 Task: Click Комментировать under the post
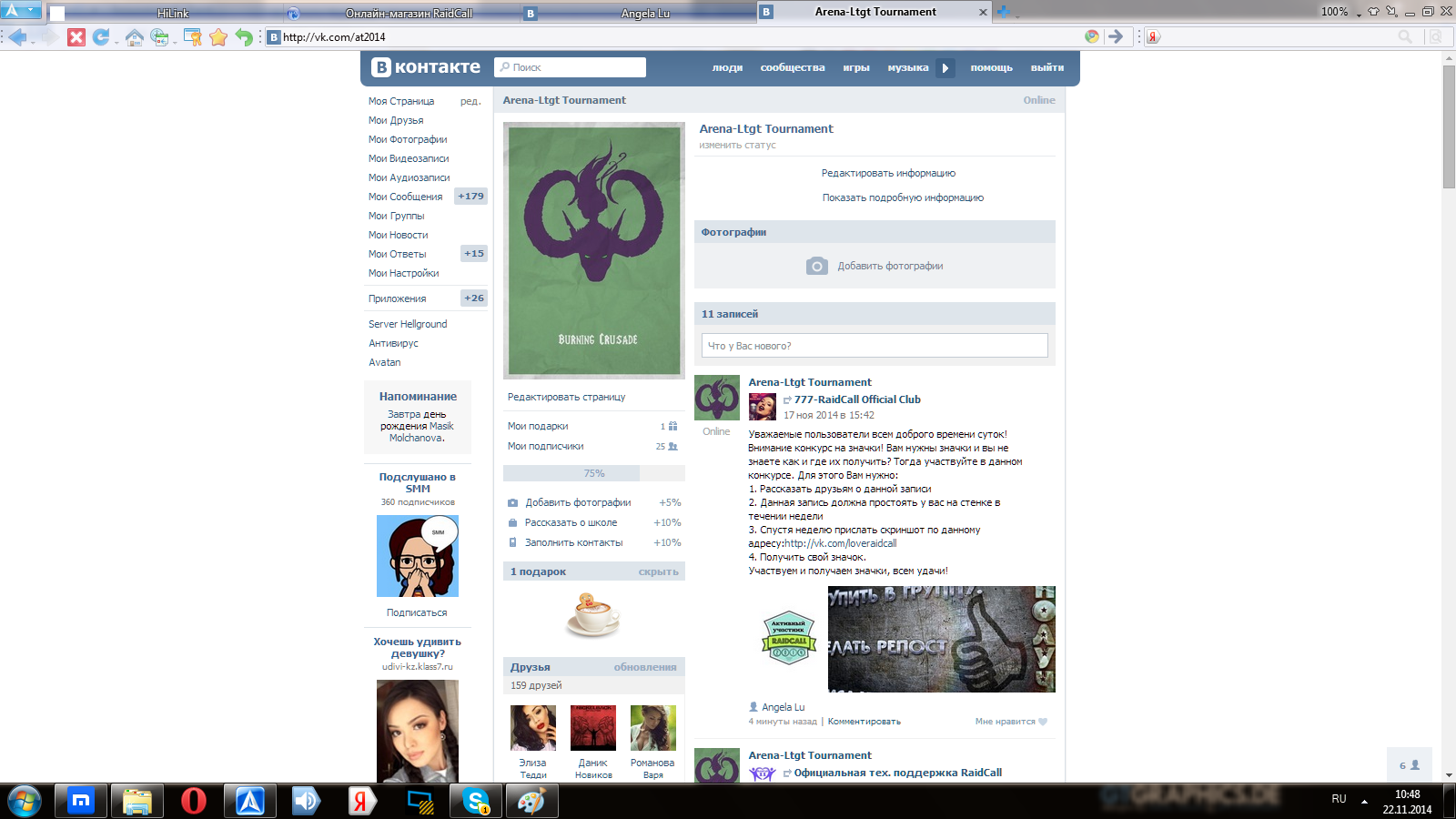[x=864, y=722]
